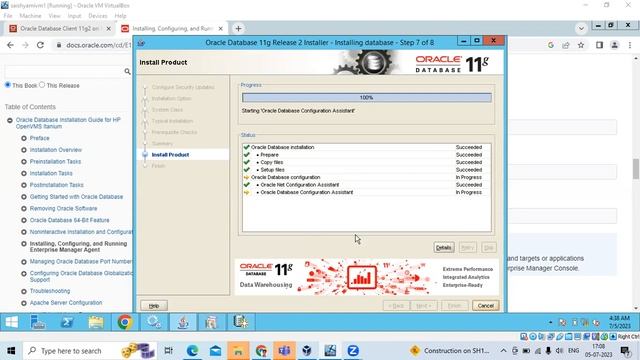Viewport: 640px width, 360px height.
Task: Open File Explorer in guest taskbar
Action: [x=96, y=322]
